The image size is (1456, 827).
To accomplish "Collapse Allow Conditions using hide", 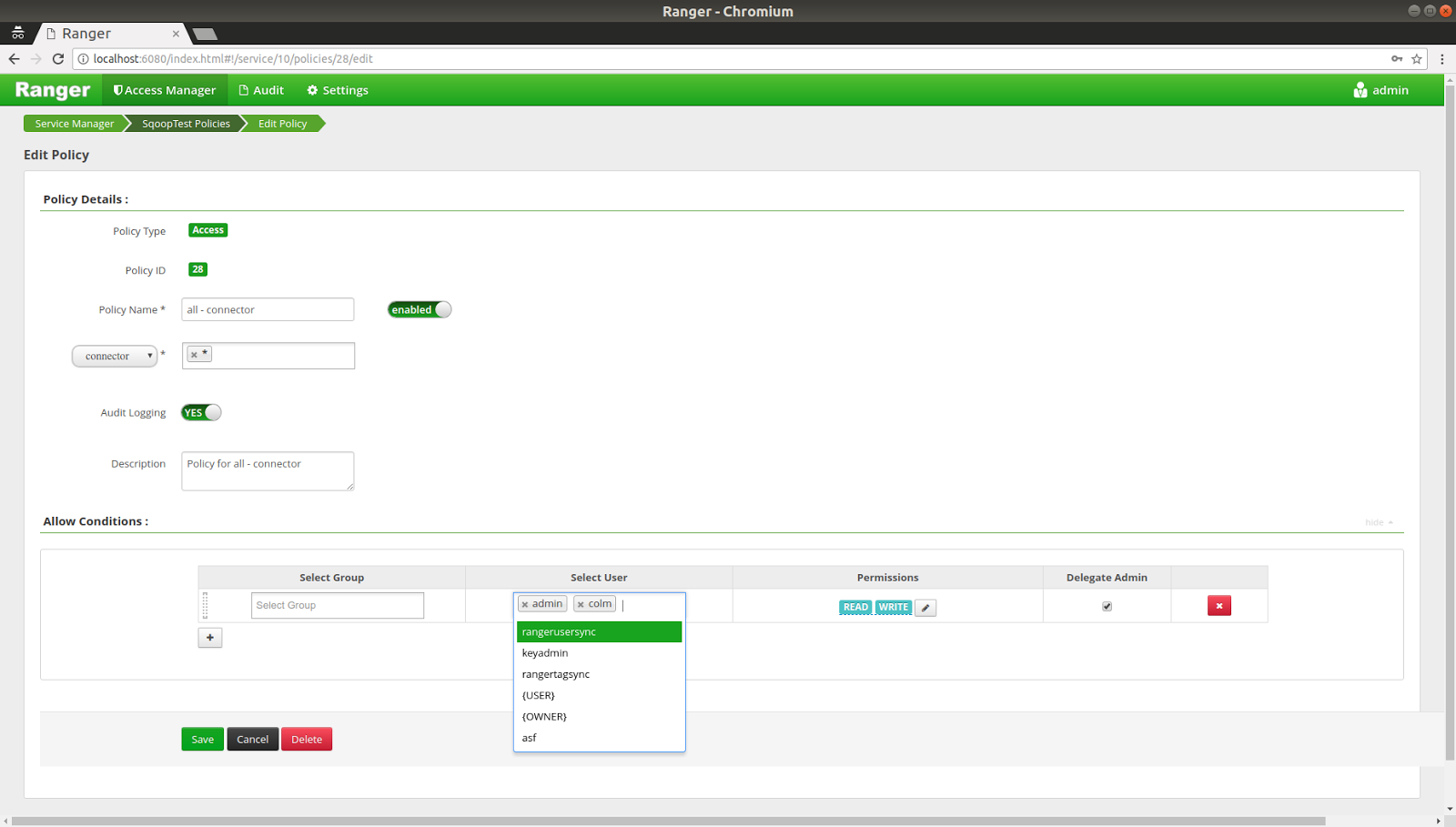I will pos(1375,521).
